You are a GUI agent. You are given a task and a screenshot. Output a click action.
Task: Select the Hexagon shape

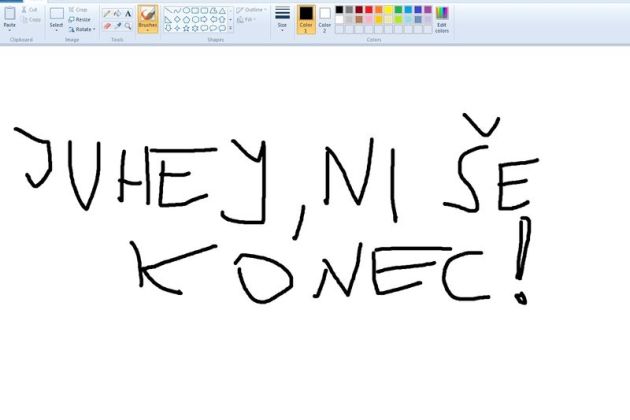pos(195,19)
